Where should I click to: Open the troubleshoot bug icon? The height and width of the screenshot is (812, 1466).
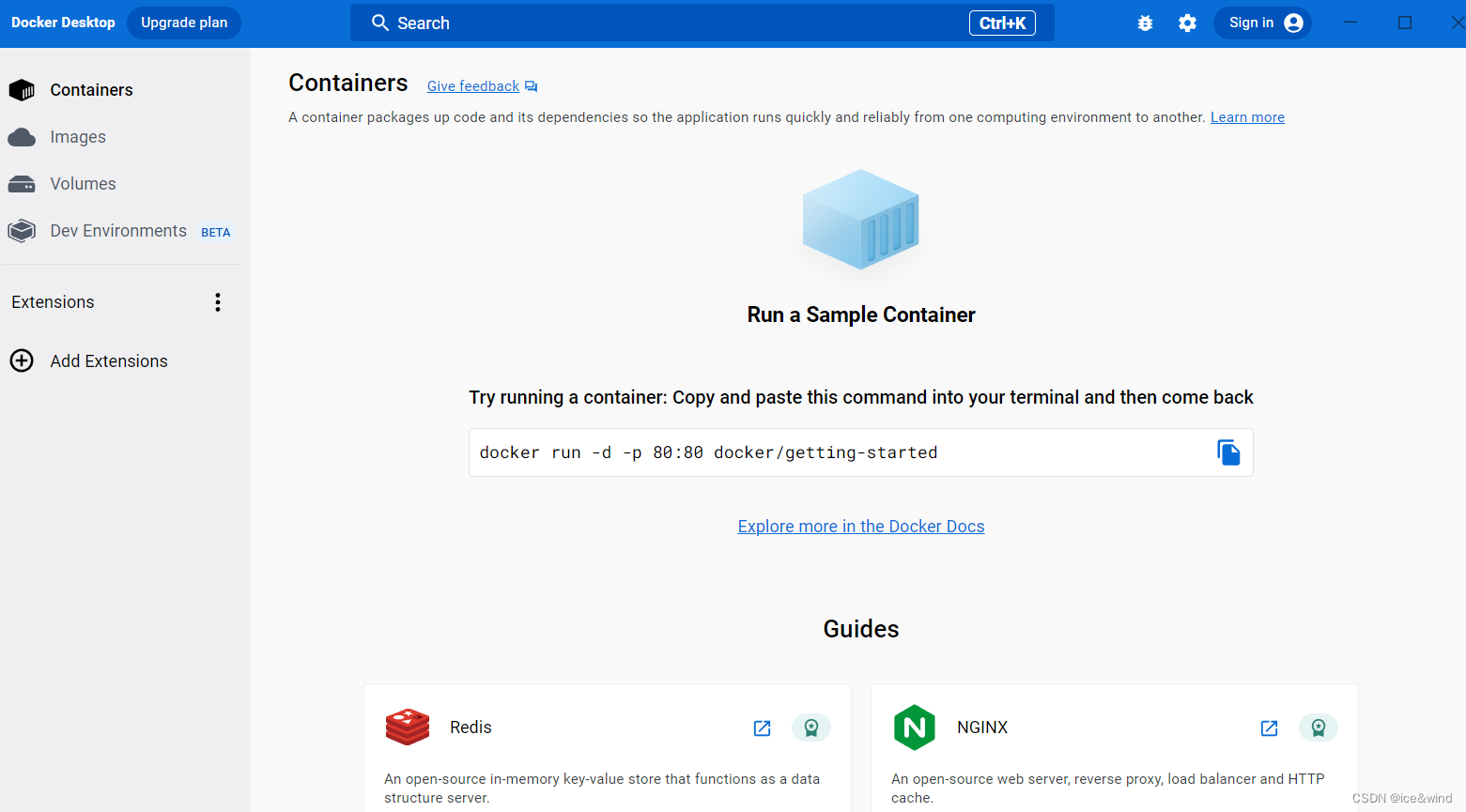1145,23
